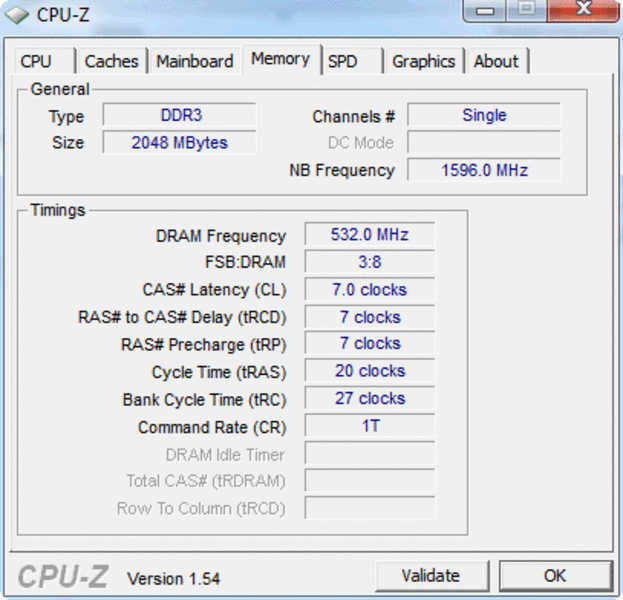Click the memory Type field showing DDR3

[x=179, y=115]
